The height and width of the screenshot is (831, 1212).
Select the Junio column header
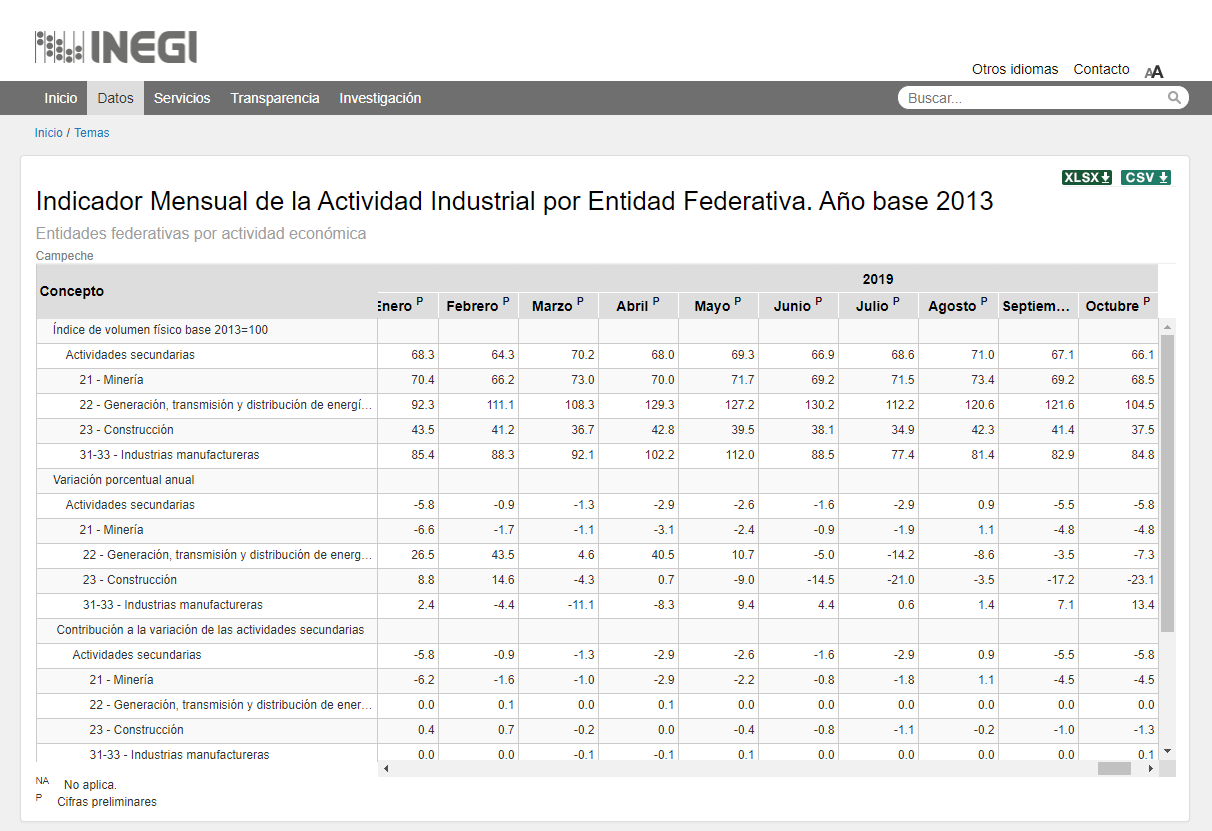tap(798, 306)
